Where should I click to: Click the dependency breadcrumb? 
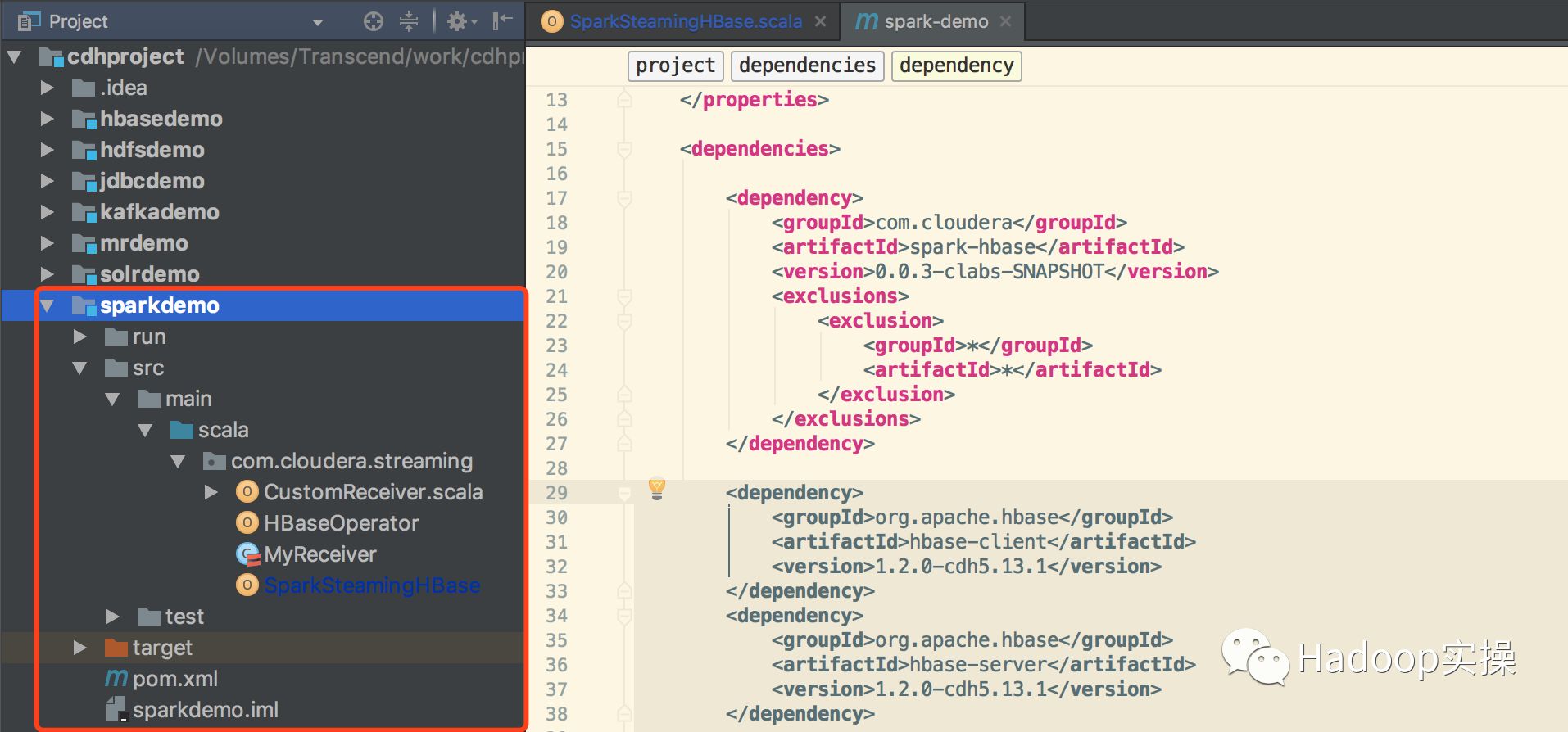956,66
